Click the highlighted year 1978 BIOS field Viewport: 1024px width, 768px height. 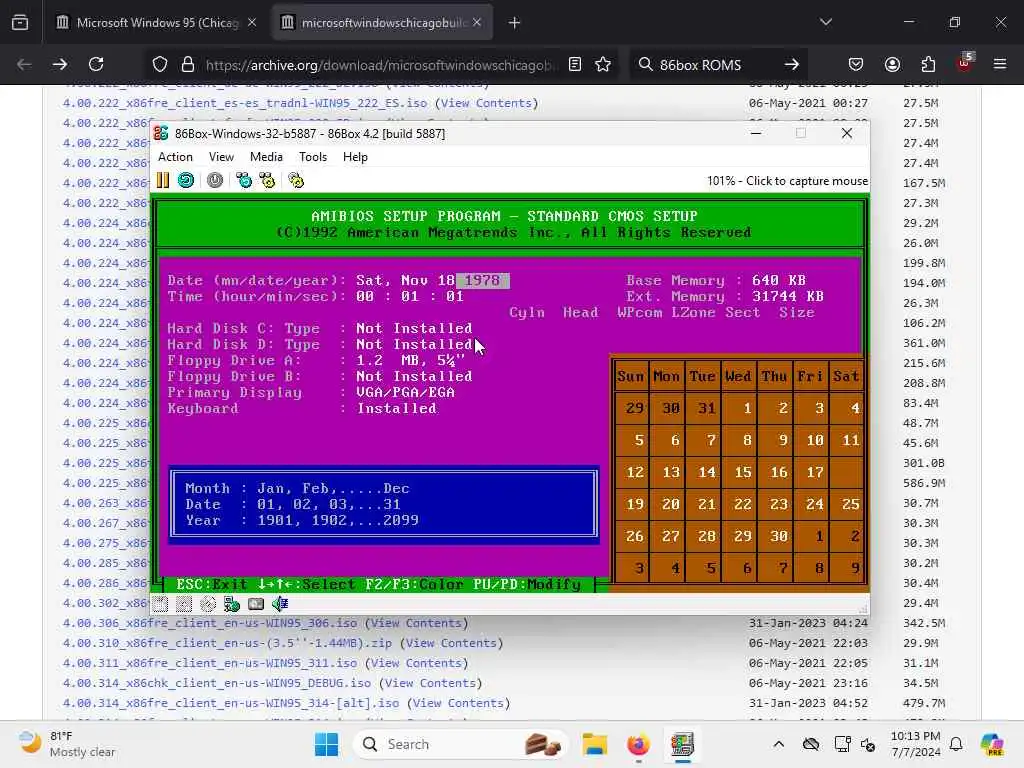point(483,280)
